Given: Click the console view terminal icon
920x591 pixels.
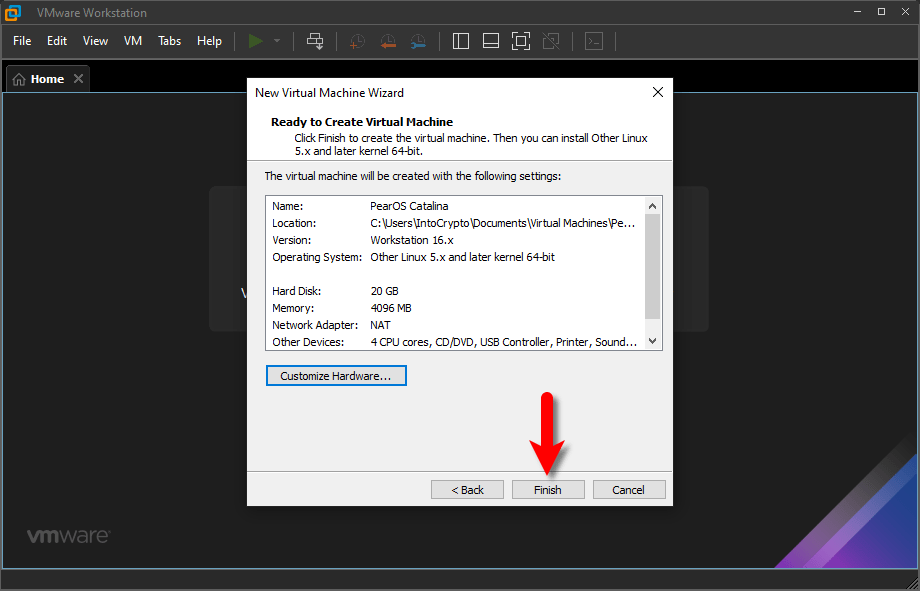Looking at the screenshot, I should (x=594, y=41).
